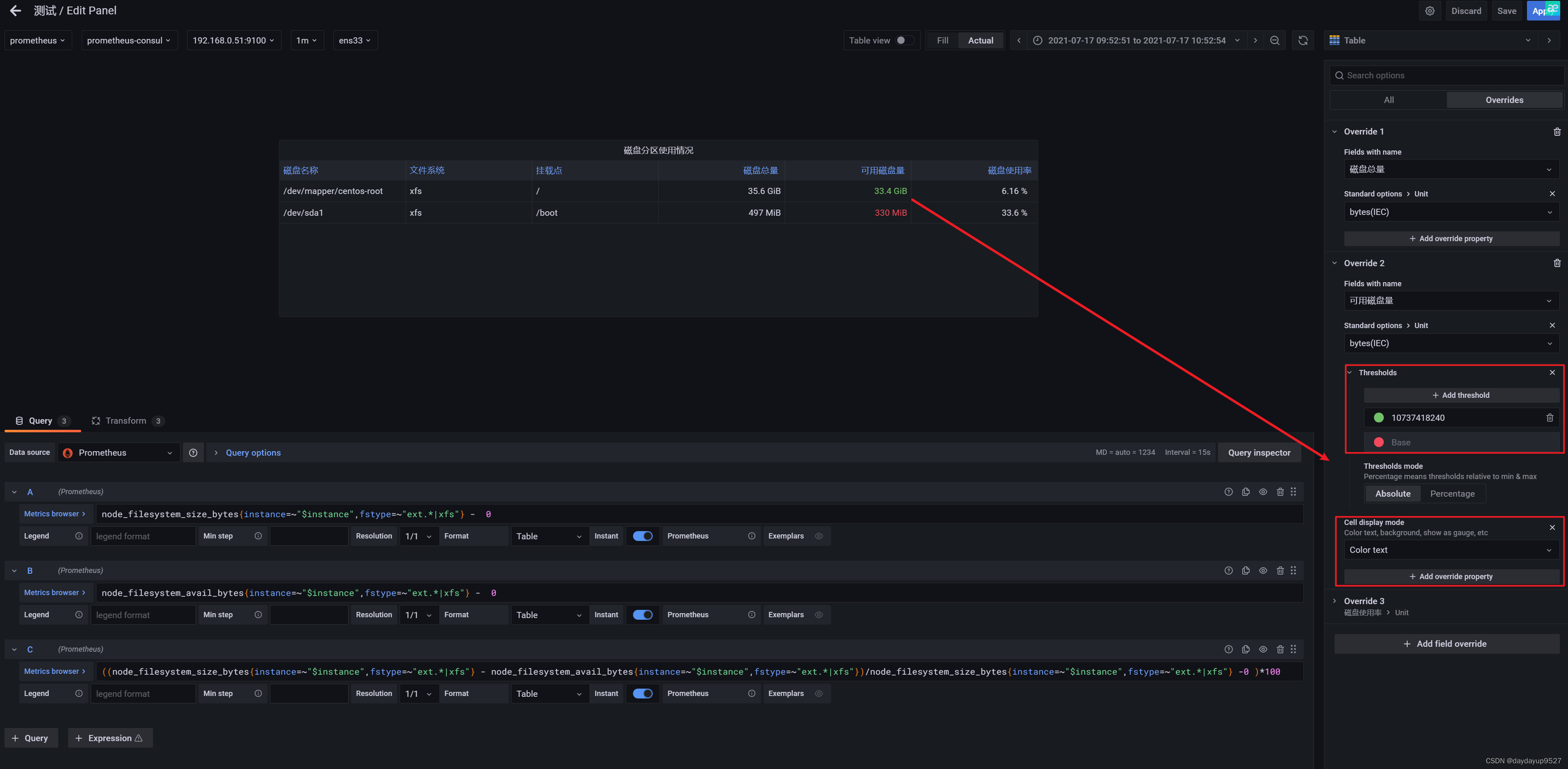Delete Override 1 with trash icon
Screen dimensions: 1568x769
coord(1557,131)
